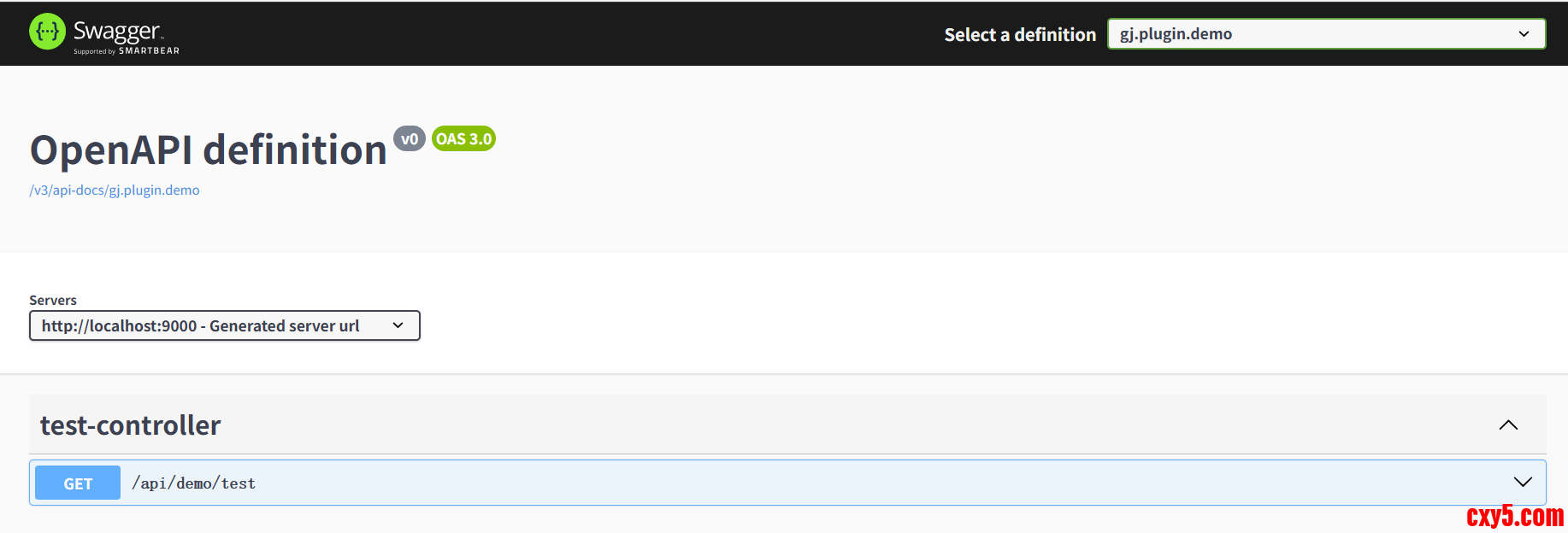This screenshot has width=1568, height=533.
Task: Open the /v3/api-docs/gj.plugin.demo link
Action: click(x=115, y=190)
